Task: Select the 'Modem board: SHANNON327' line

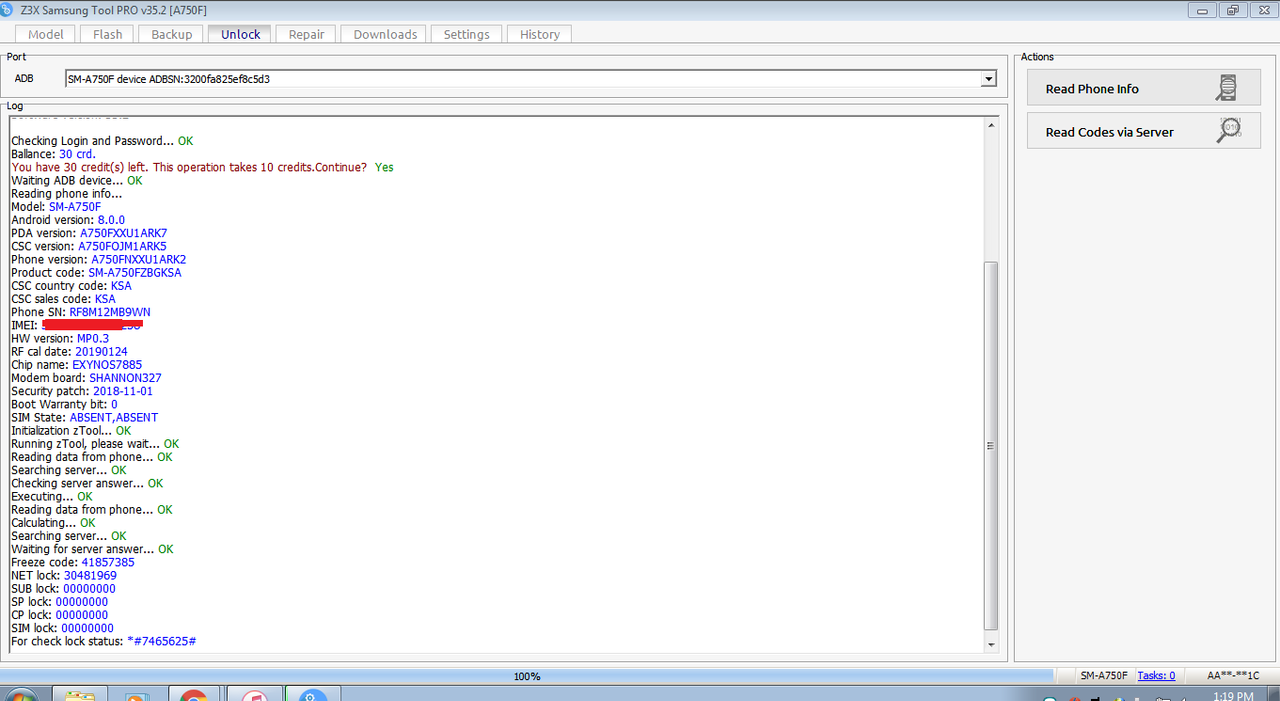Action: [x=86, y=378]
